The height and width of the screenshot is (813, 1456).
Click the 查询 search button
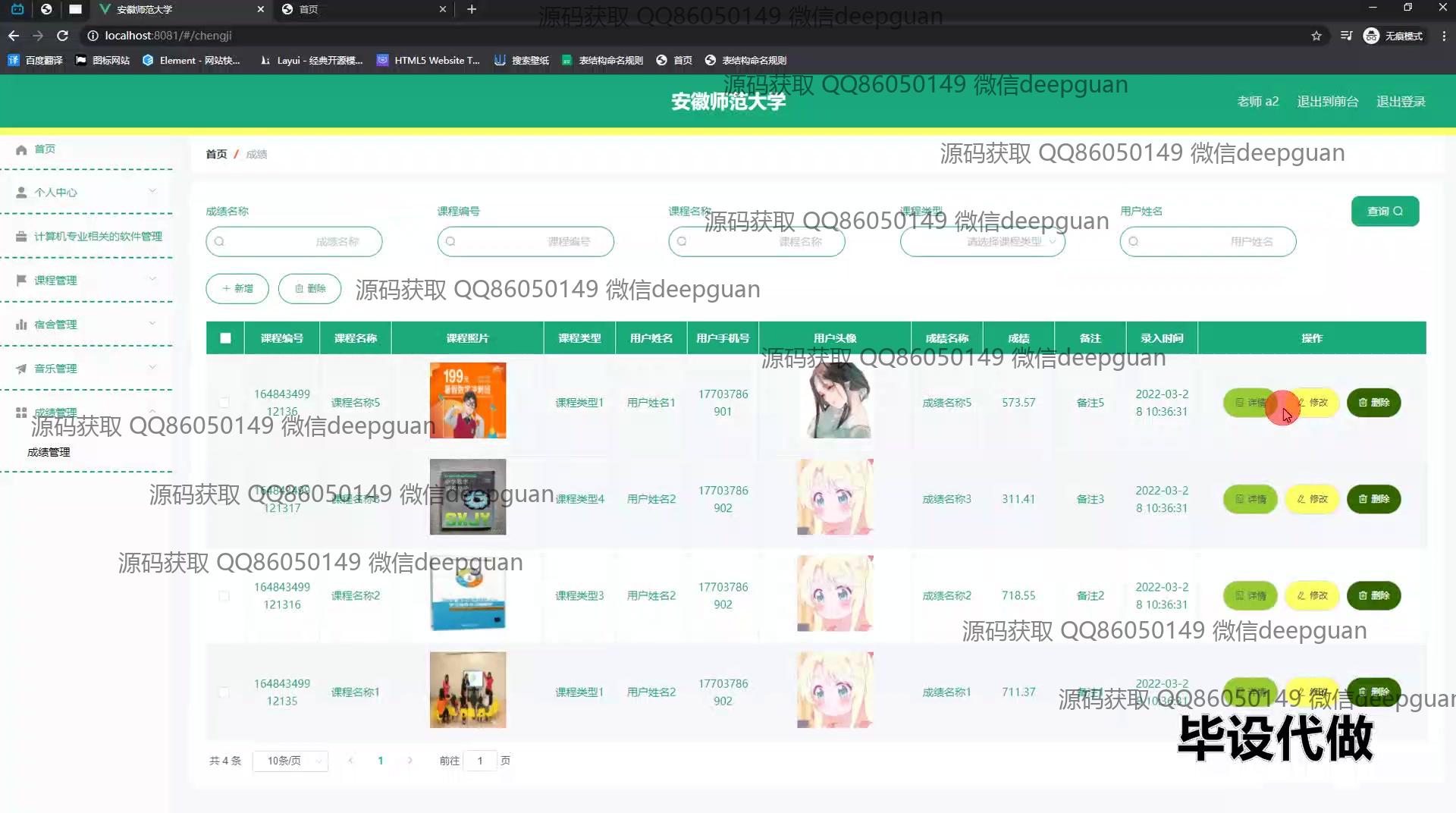pos(1385,212)
